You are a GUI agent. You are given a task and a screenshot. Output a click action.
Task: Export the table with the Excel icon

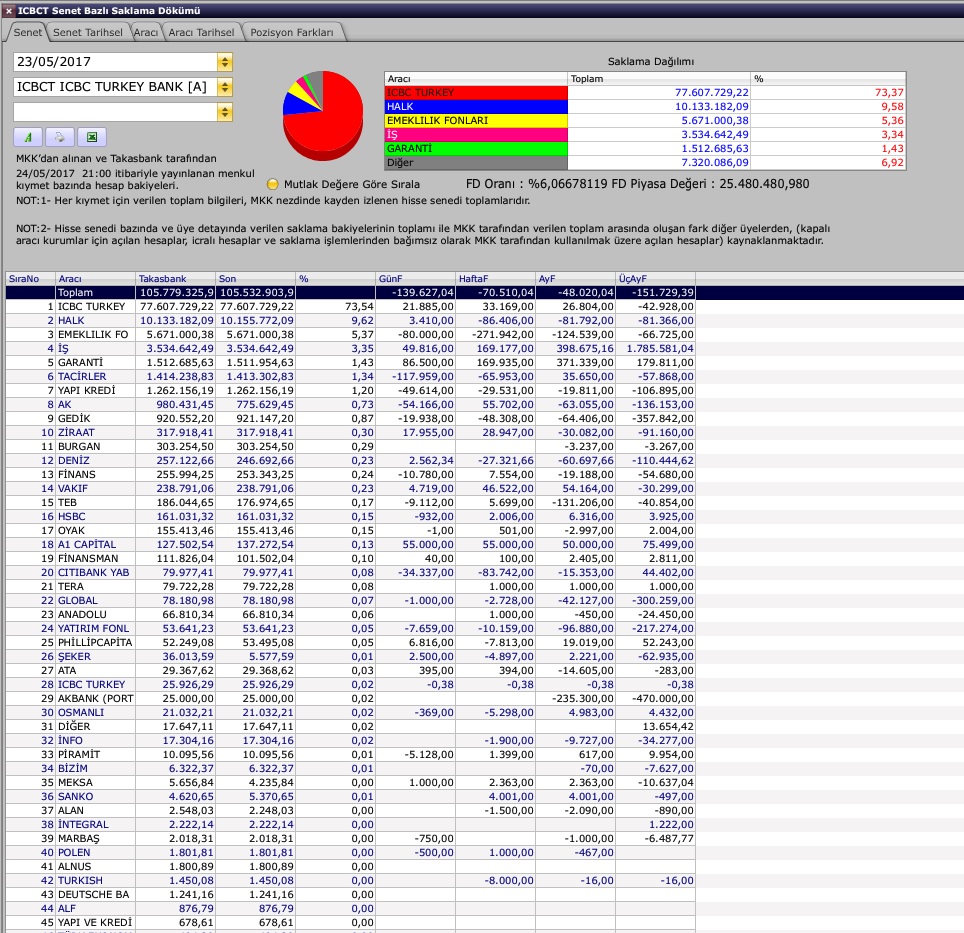point(92,137)
